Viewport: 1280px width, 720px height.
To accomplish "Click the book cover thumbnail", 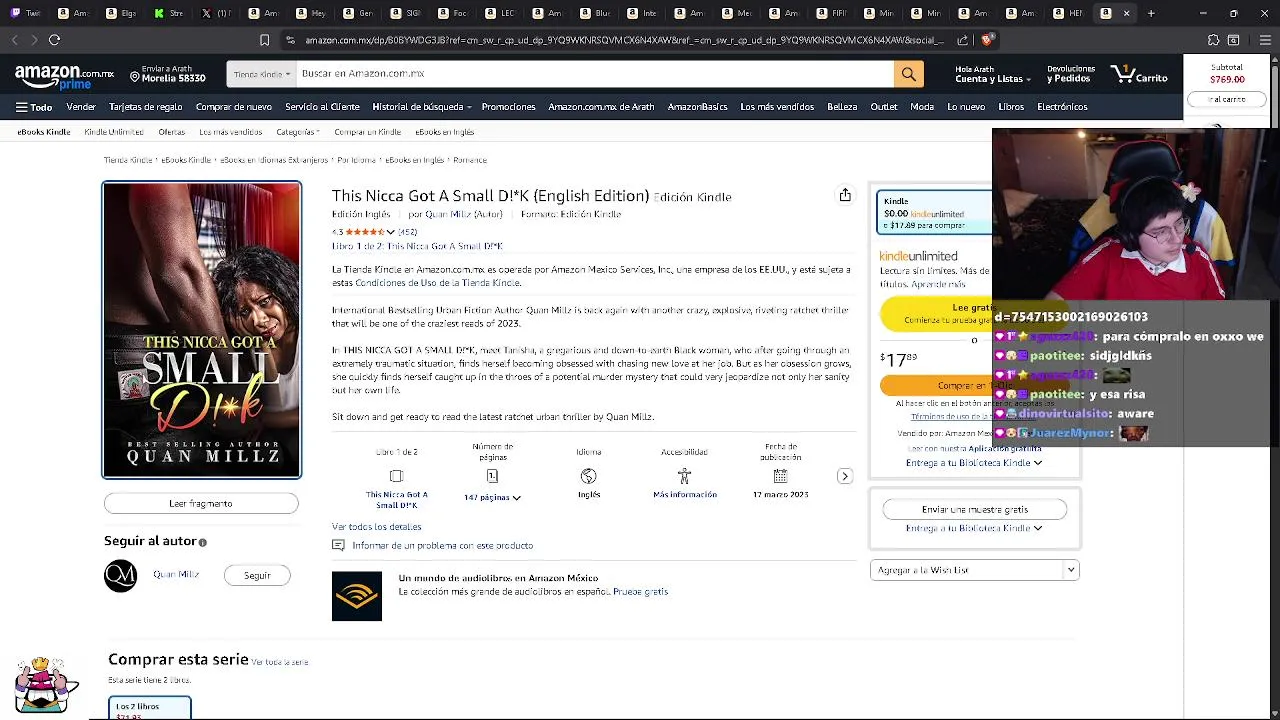I will pyautogui.click(x=201, y=330).
